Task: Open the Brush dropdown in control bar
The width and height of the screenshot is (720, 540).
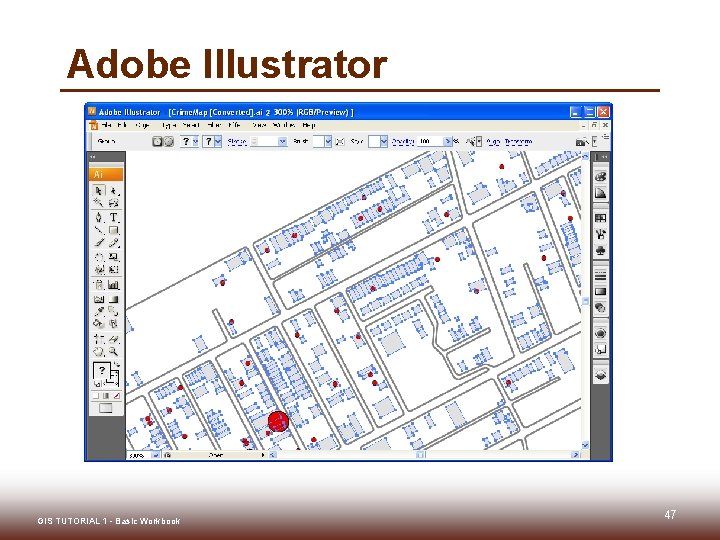Action: click(x=328, y=141)
